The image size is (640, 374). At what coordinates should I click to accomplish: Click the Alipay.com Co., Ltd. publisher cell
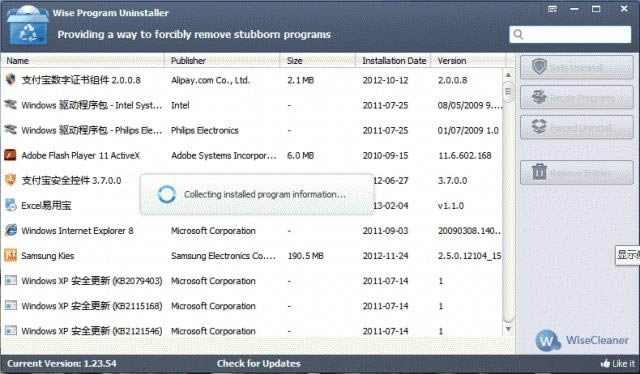[210, 80]
